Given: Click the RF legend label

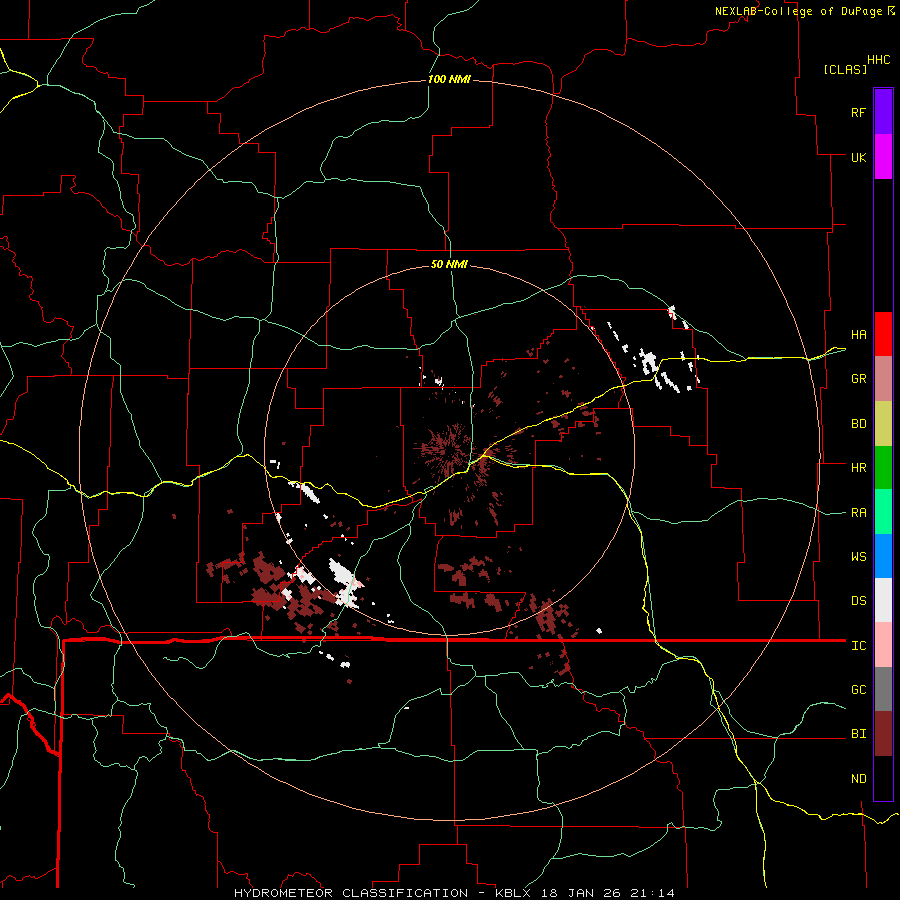Looking at the screenshot, I should (x=858, y=112).
